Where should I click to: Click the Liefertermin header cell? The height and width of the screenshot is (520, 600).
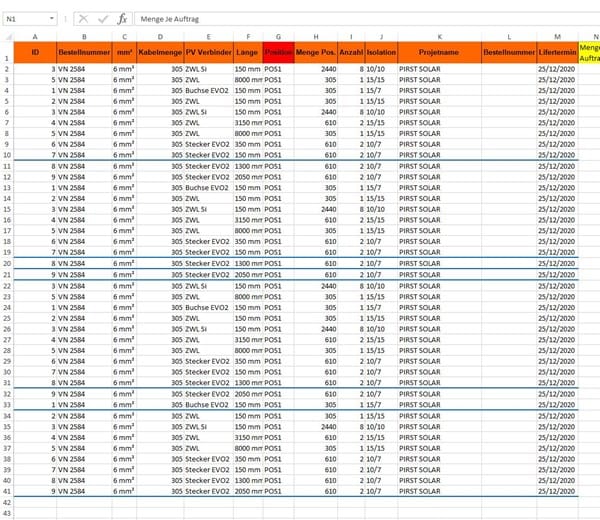coord(557,50)
